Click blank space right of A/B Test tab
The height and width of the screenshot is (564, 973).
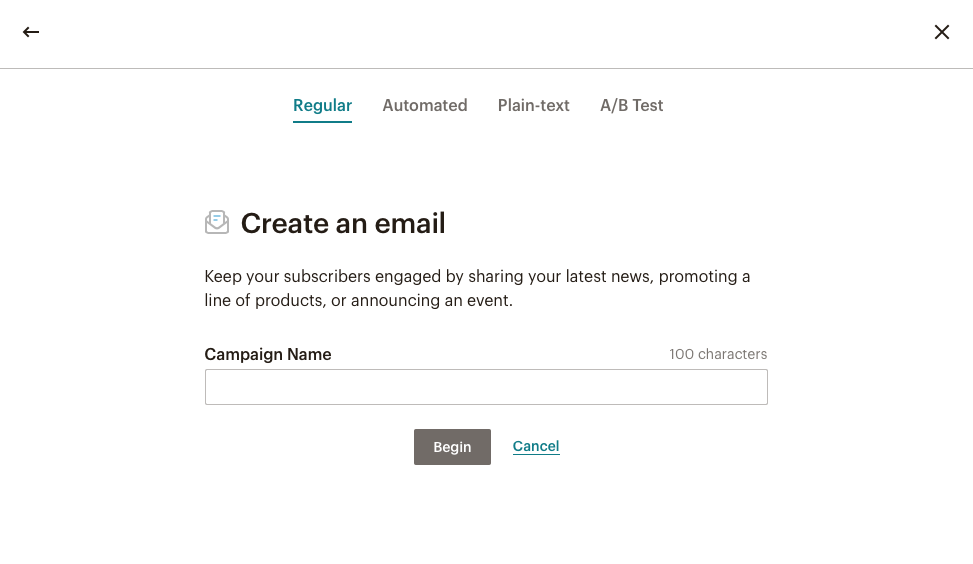tap(800, 105)
